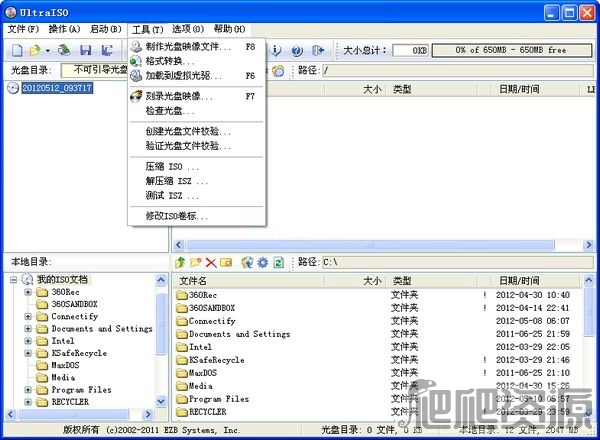
Task: Click the 大小总计 0KB field
Action: coord(411,50)
